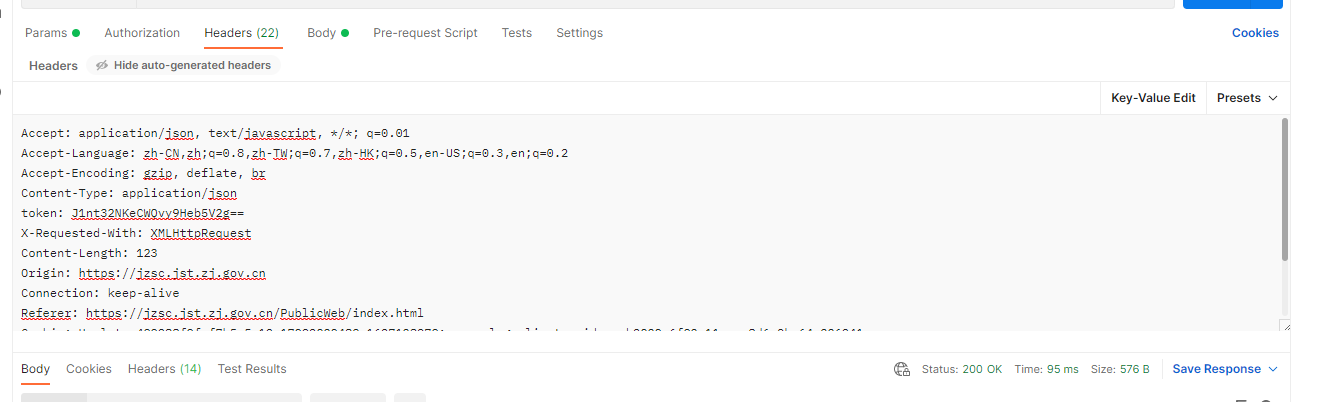Open the request Body tab
This screenshot has width=1318, height=402.
point(322,33)
